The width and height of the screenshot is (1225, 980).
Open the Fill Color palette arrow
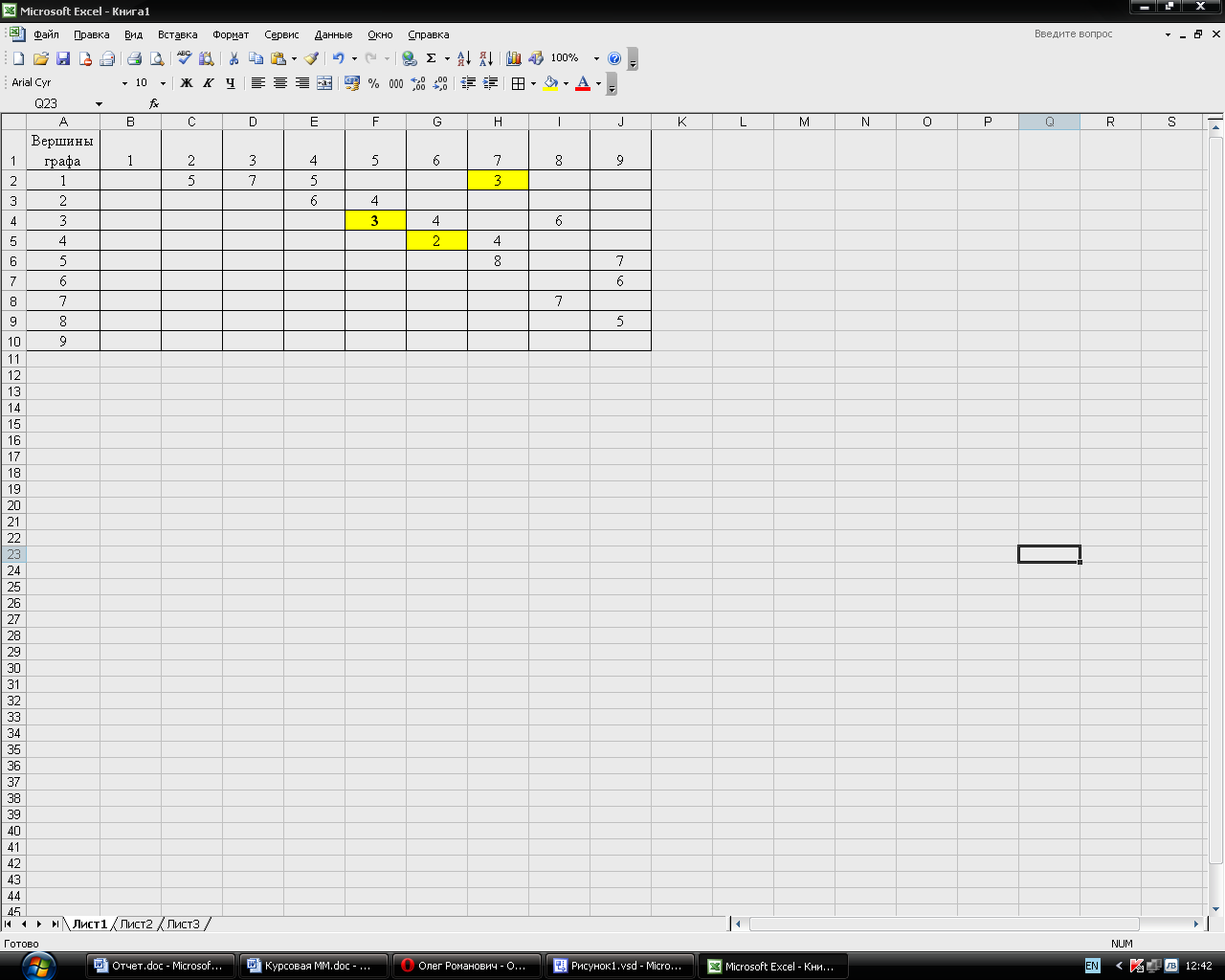coord(566,83)
